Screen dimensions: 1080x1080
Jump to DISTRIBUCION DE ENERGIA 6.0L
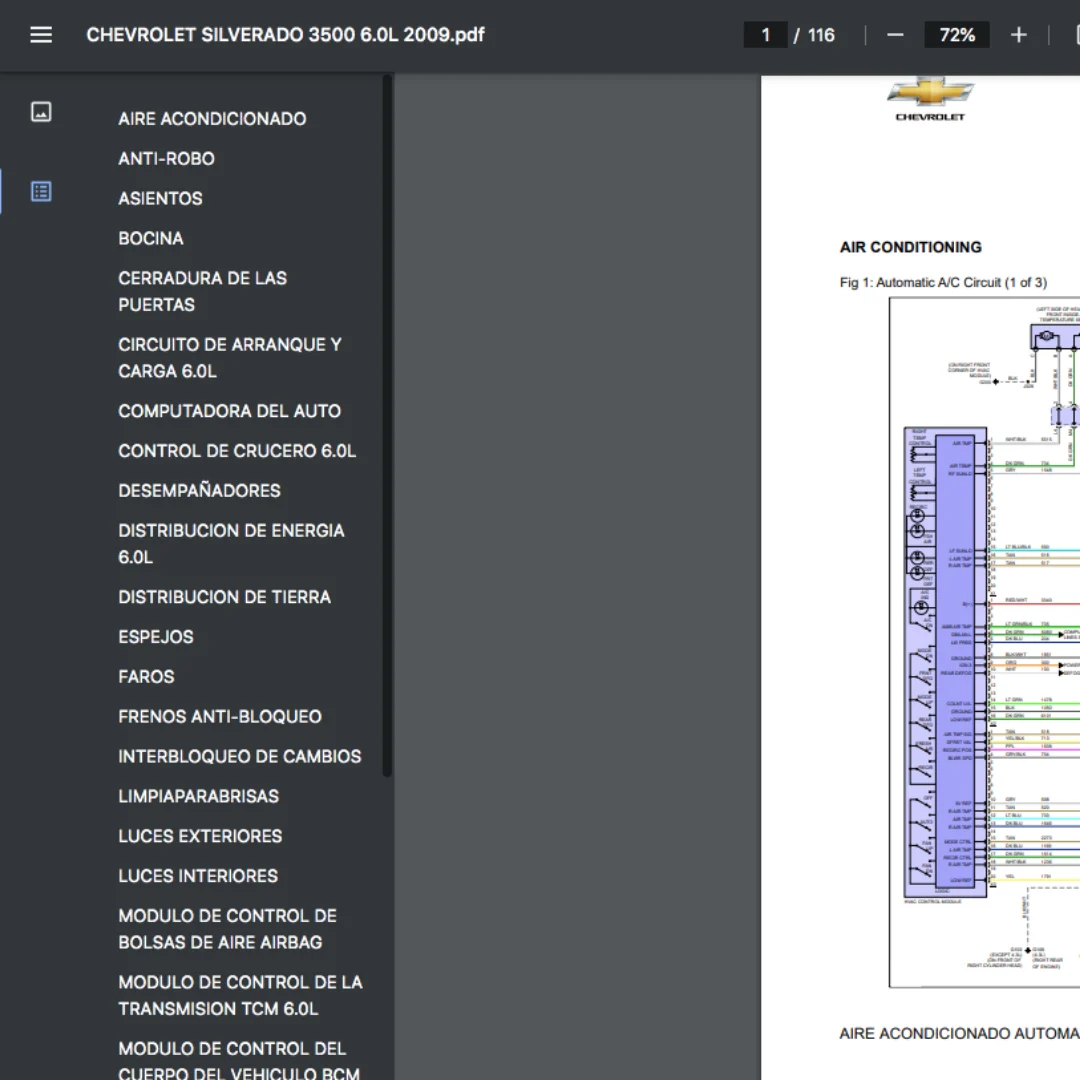coord(231,544)
